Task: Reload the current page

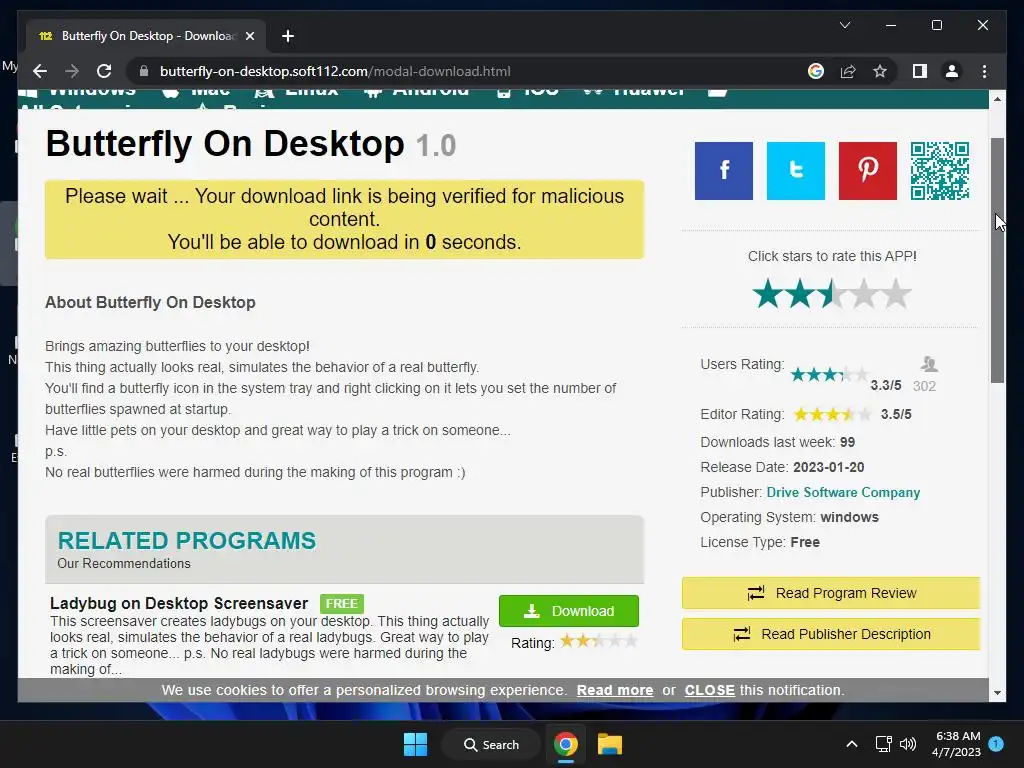Action: (104, 71)
